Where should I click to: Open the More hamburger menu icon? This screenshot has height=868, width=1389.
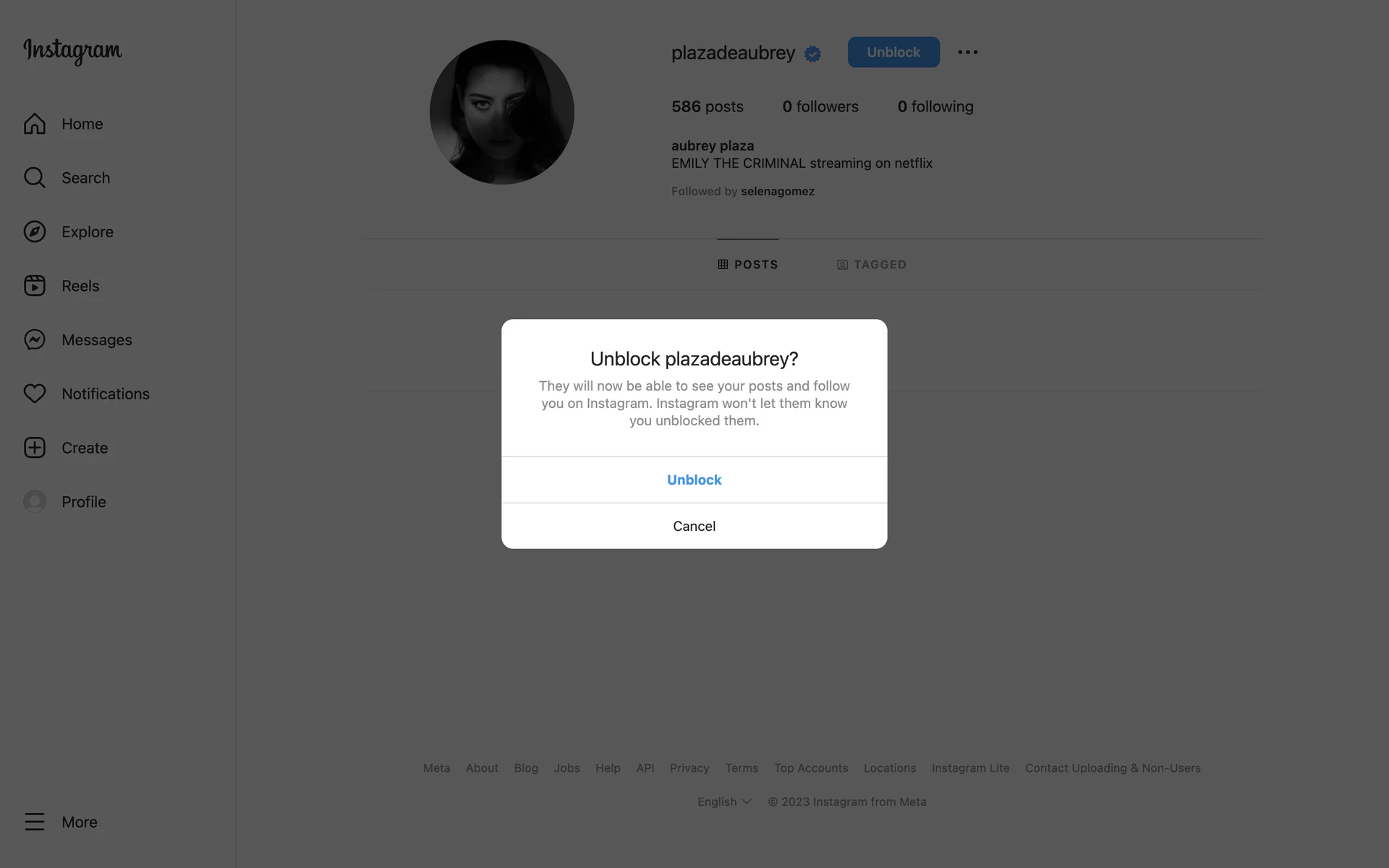(35, 822)
